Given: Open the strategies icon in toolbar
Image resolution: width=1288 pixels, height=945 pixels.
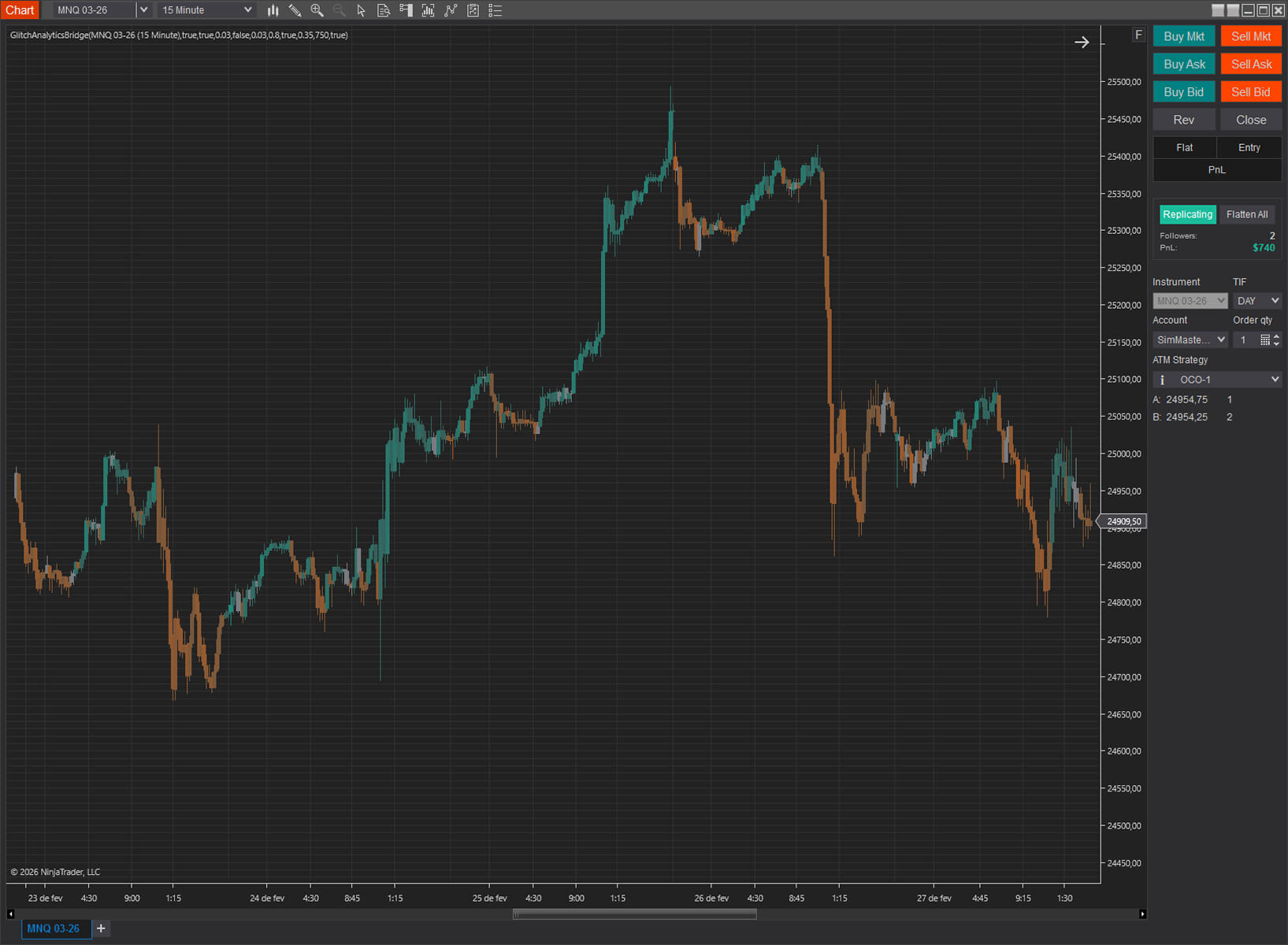Looking at the screenshot, I should 451,10.
